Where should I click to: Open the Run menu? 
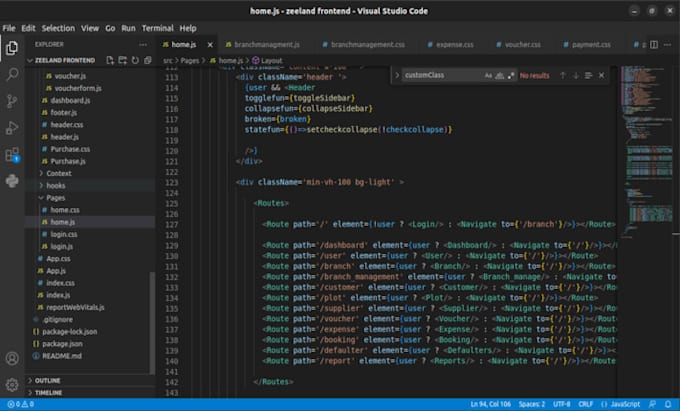(x=128, y=28)
